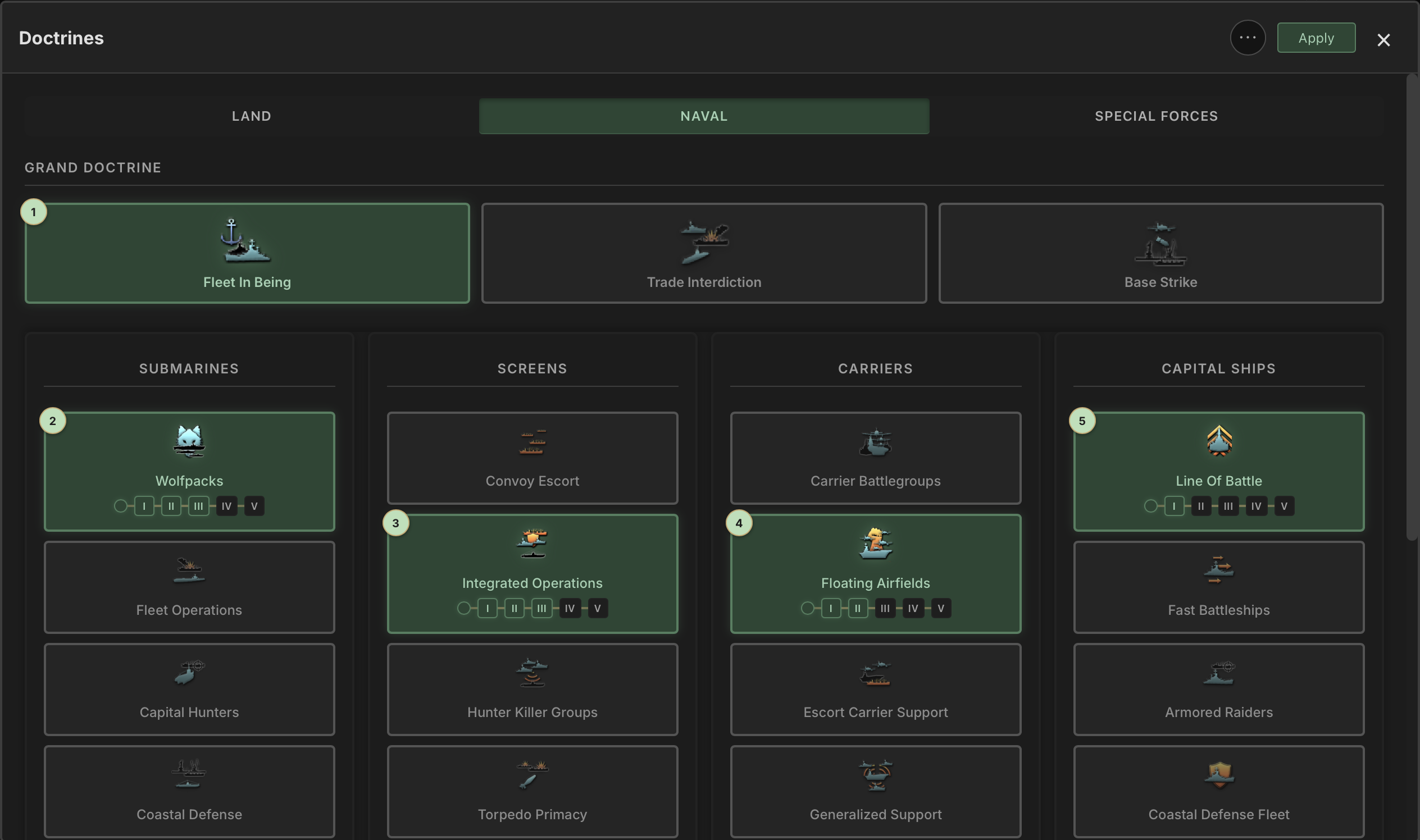
Task: Select Wolfpacks level IV
Action: tap(226, 506)
